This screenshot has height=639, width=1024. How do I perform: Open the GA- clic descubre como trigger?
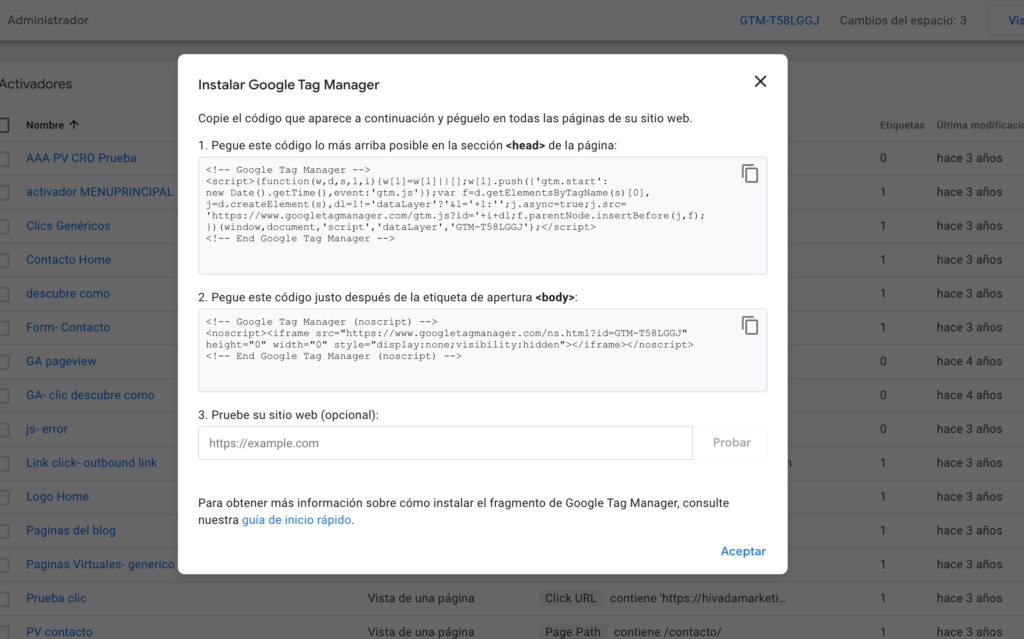tap(90, 395)
